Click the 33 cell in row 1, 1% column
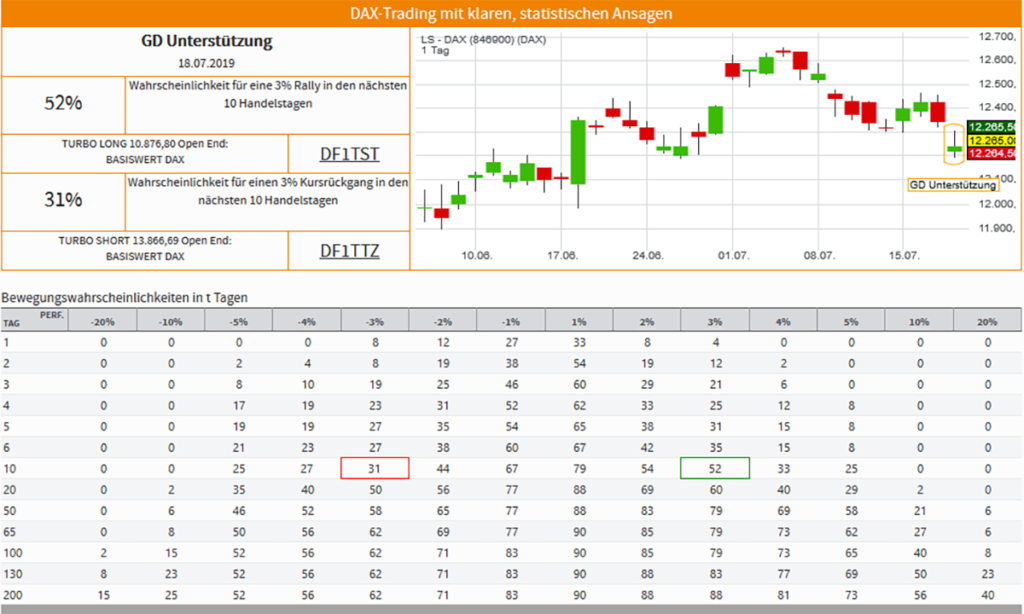 (x=579, y=342)
